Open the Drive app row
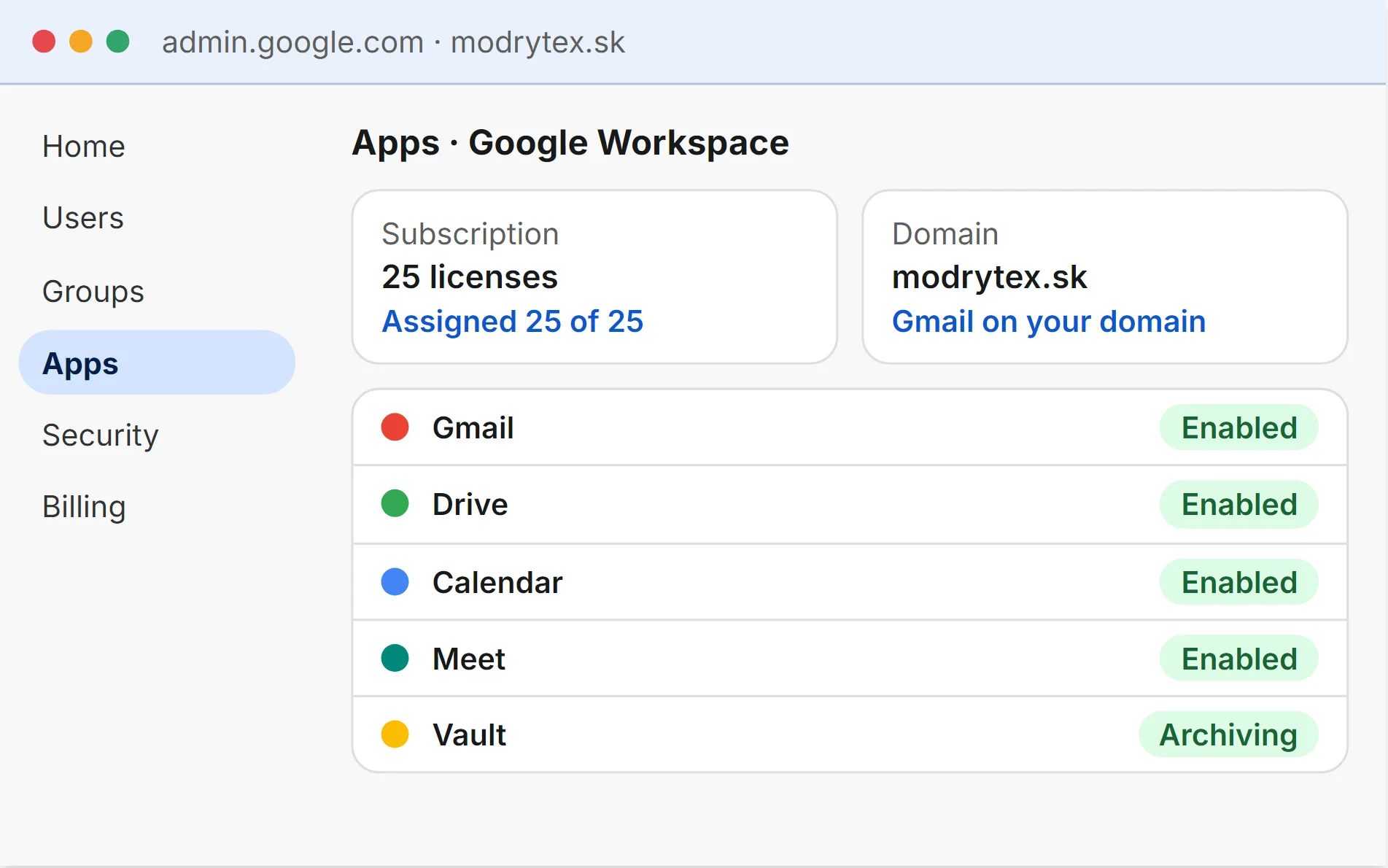The height and width of the screenshot is (868, 1388). click(850, 504)
